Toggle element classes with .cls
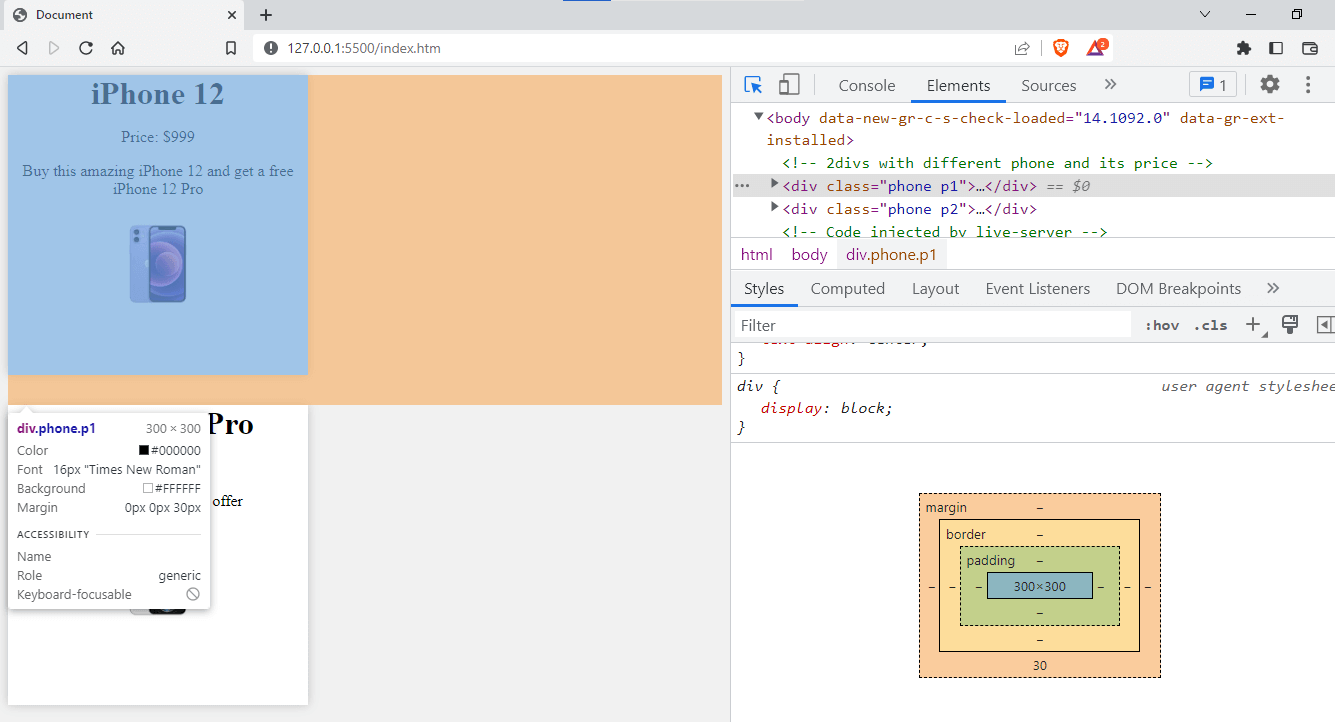The width and height of the screenshot is (1335, 722). pyautogui.click(x=1210, y=325)
